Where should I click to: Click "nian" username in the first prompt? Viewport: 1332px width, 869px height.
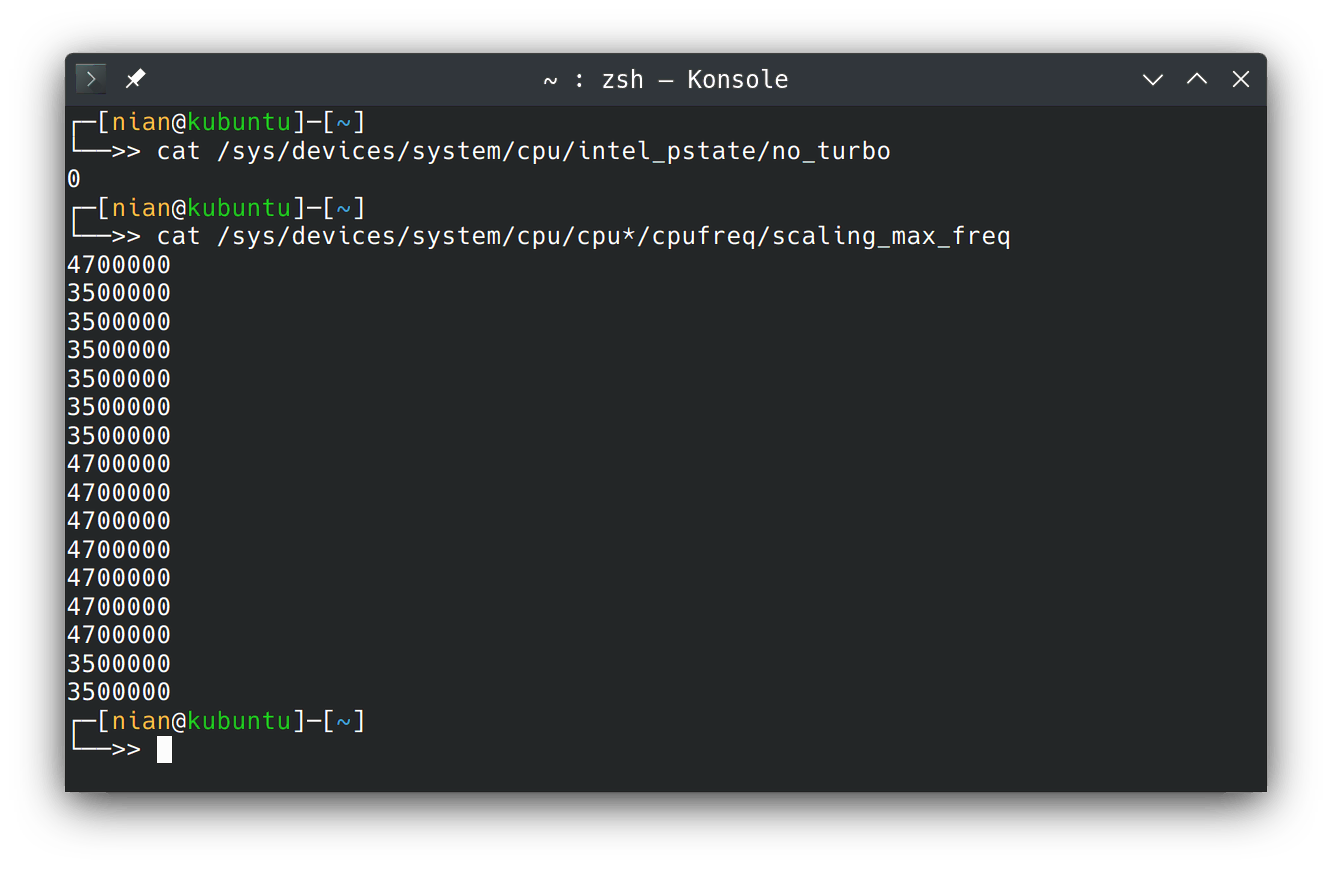point(141,123)
